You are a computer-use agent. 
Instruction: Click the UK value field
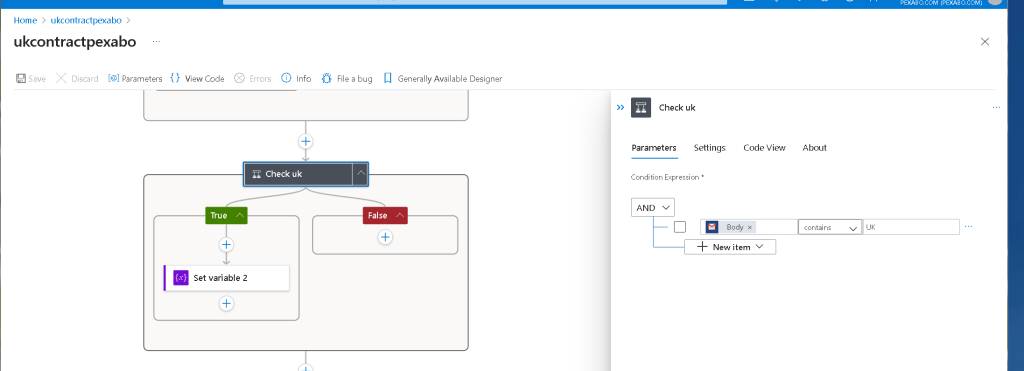coord(911,227)
